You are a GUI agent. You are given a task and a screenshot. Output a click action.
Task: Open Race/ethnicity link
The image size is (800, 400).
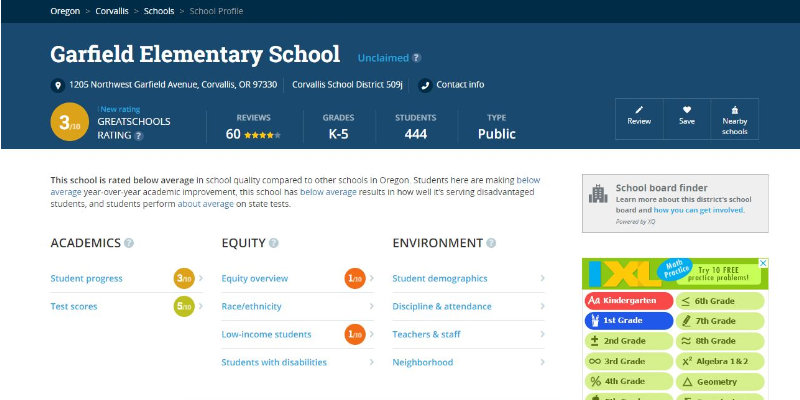point(252,307)
